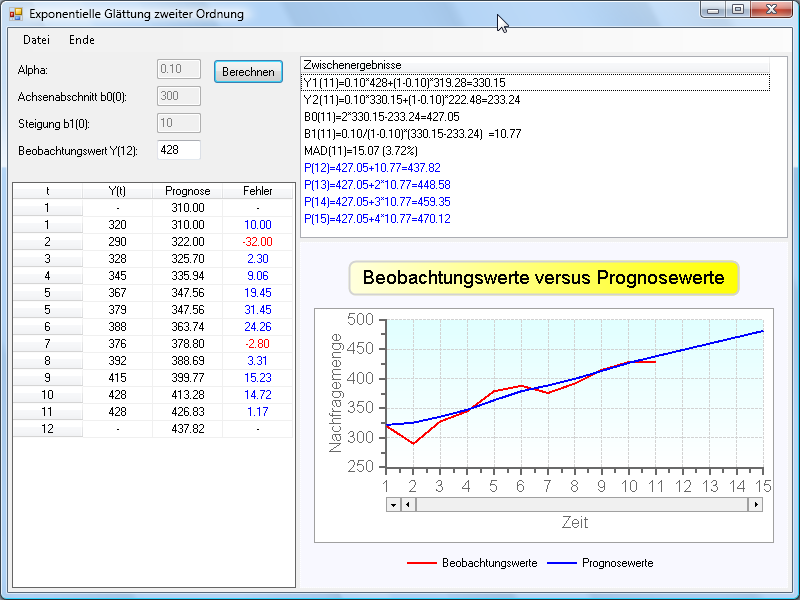Click the Achsenabschnitt b0(0) field

pyautogui.click(x=179, y=96)
